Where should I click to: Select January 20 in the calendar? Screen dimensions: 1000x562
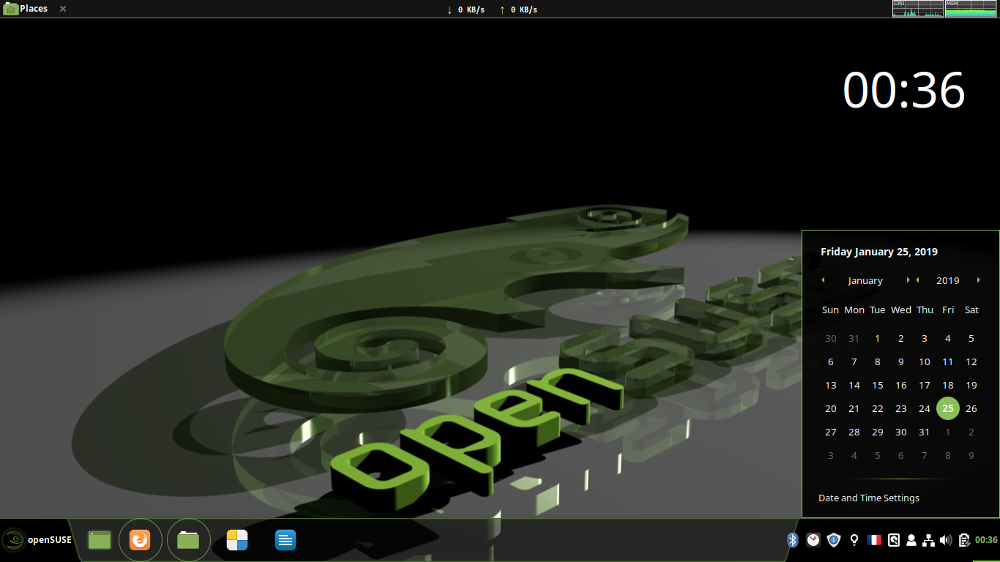pyautogui.click(x=830, y=408)
